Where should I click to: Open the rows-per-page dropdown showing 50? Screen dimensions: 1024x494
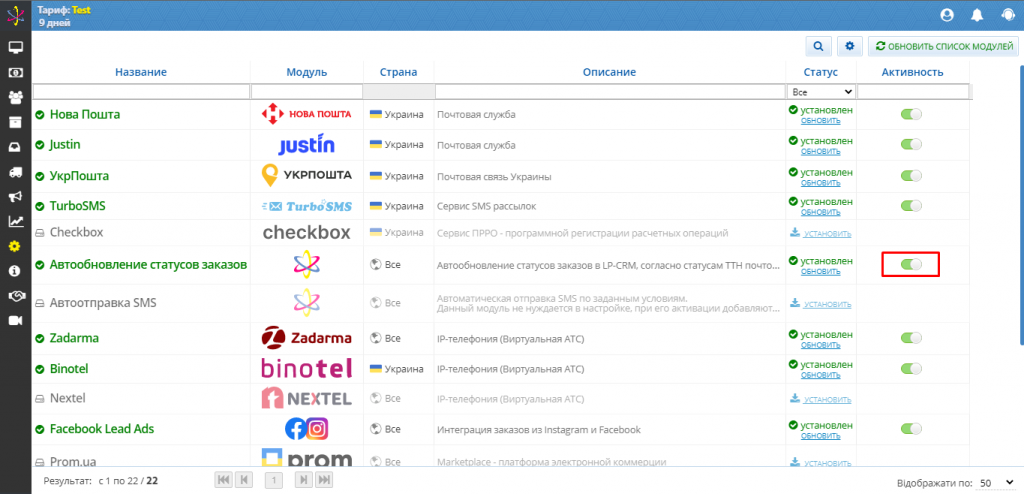point(995,483)
